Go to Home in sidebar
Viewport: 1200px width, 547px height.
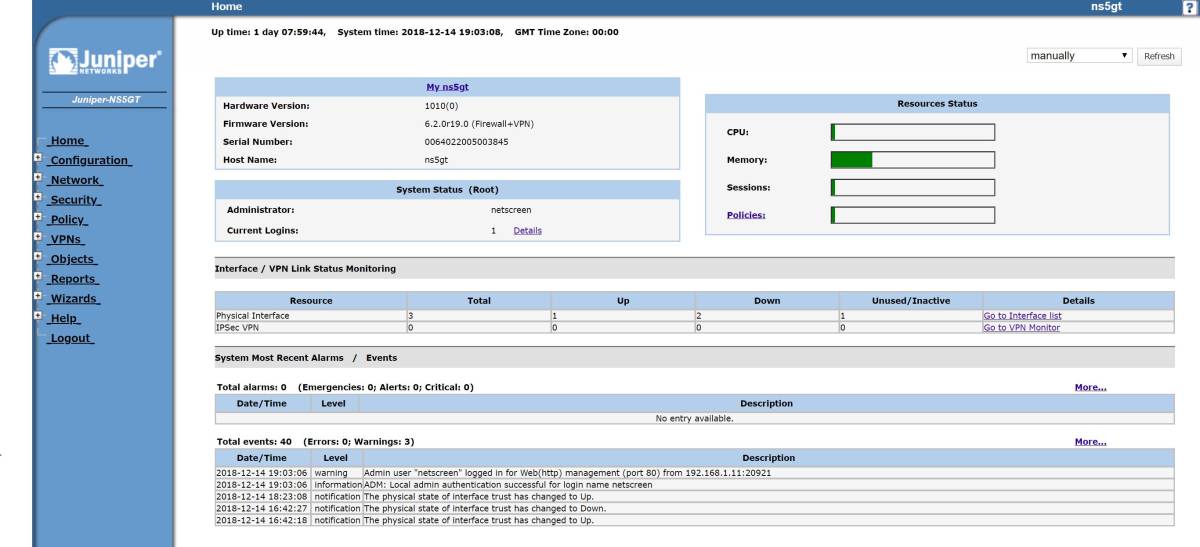69,141
